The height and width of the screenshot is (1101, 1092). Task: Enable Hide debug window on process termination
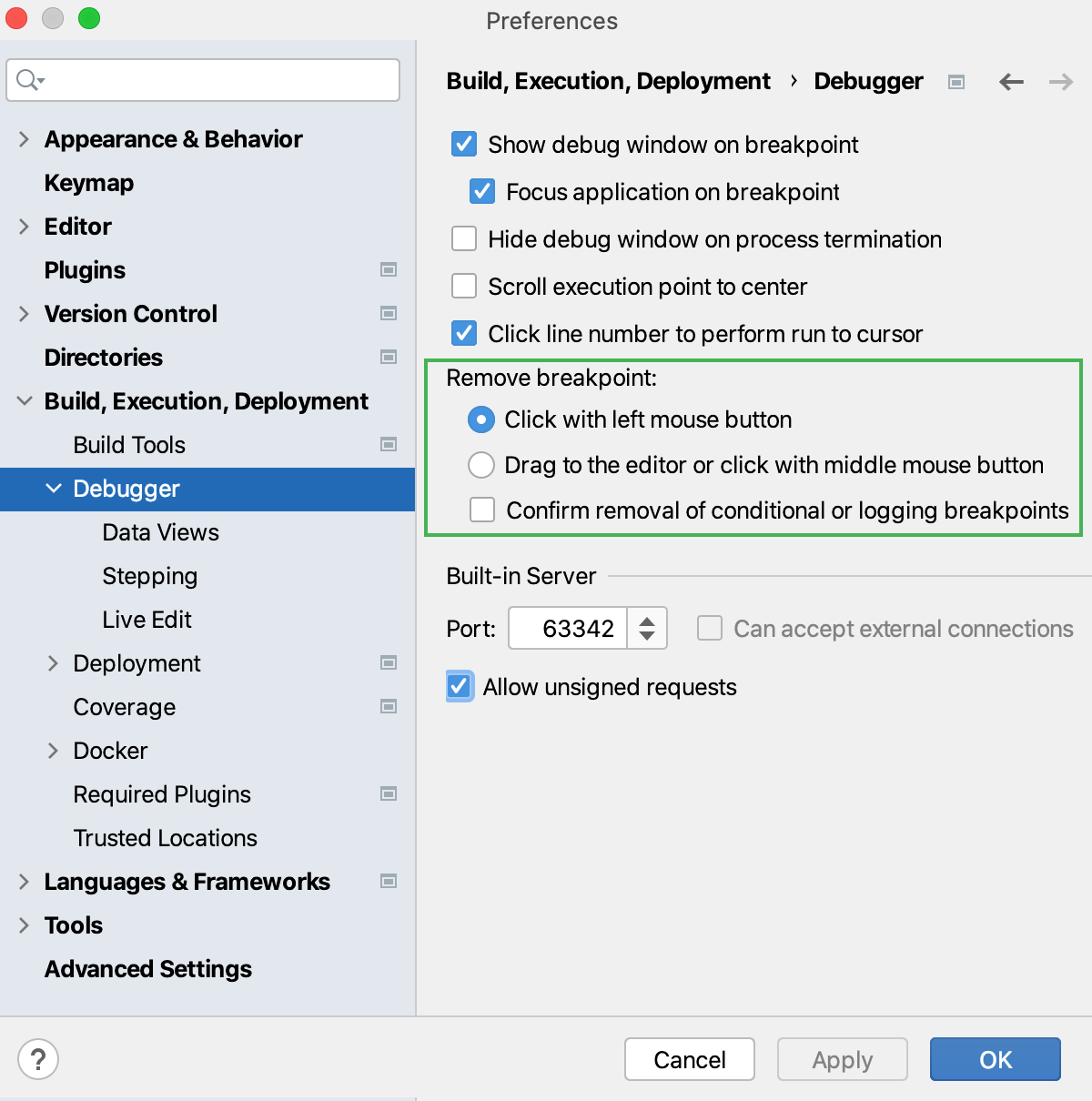(464, 238)
